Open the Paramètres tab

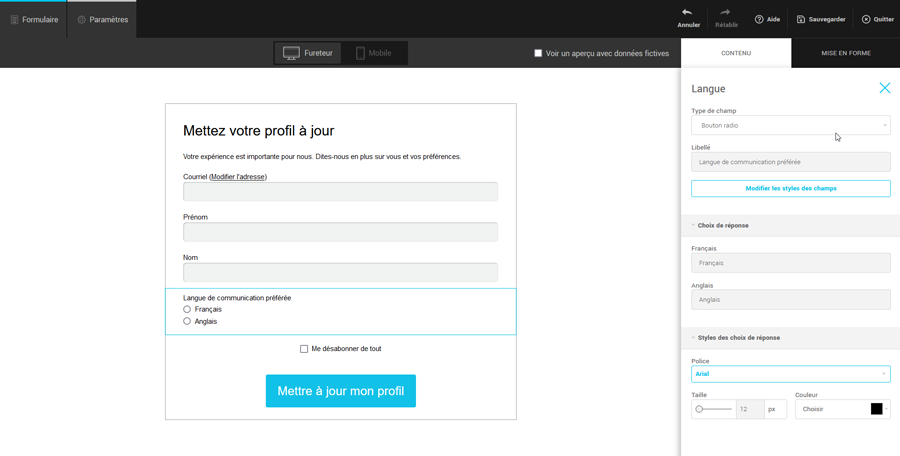102,20
